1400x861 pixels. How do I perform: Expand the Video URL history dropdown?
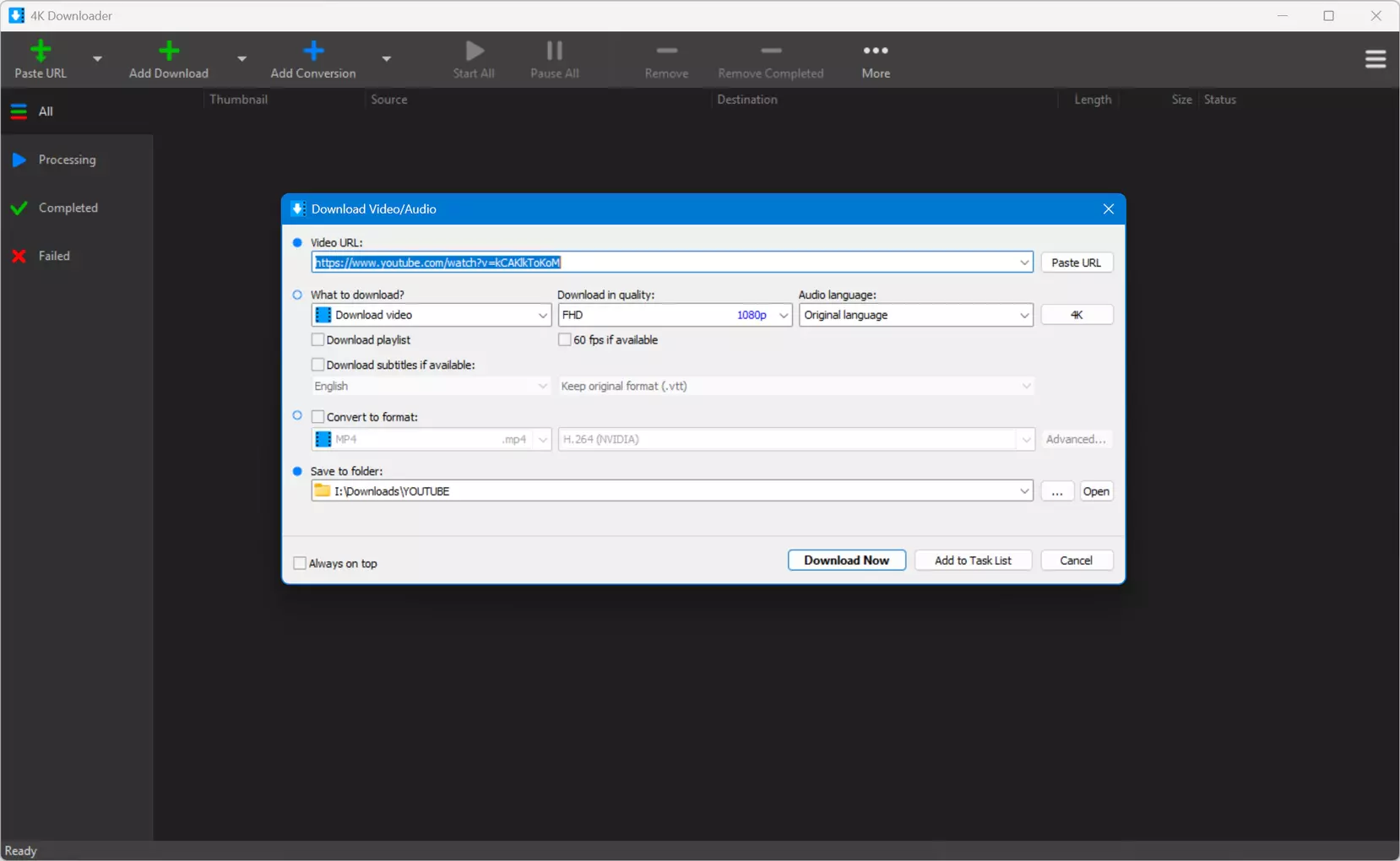tap(1024, 263)
